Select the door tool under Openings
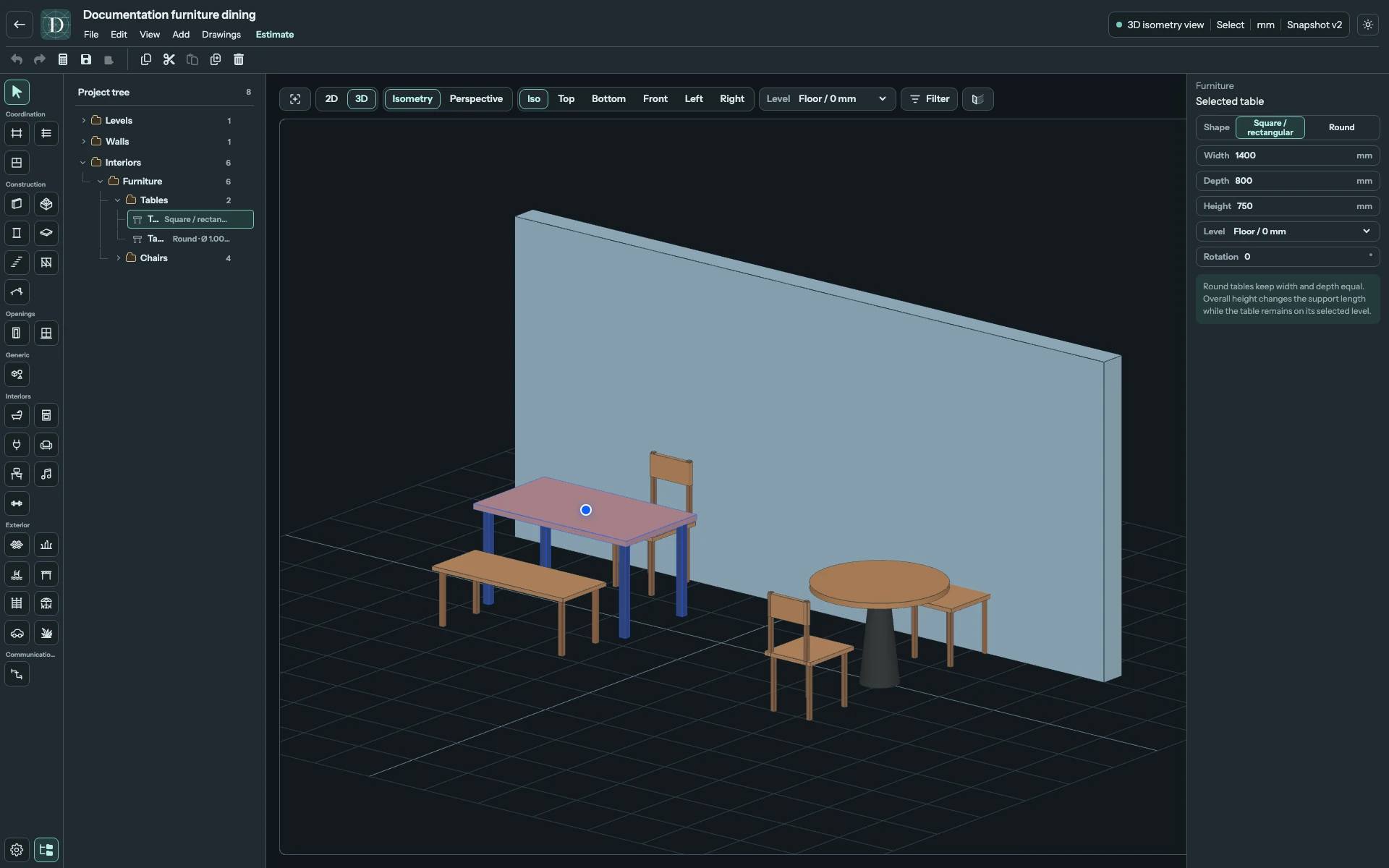The image size is (1389, 868). pos(17,333)
